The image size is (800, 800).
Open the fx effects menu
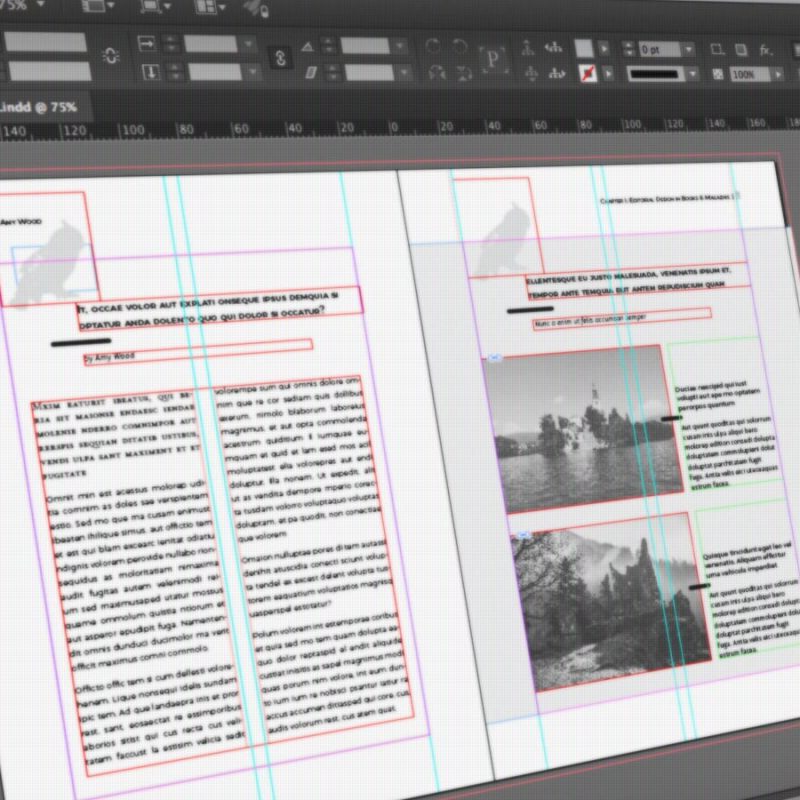tap(766, 50)
